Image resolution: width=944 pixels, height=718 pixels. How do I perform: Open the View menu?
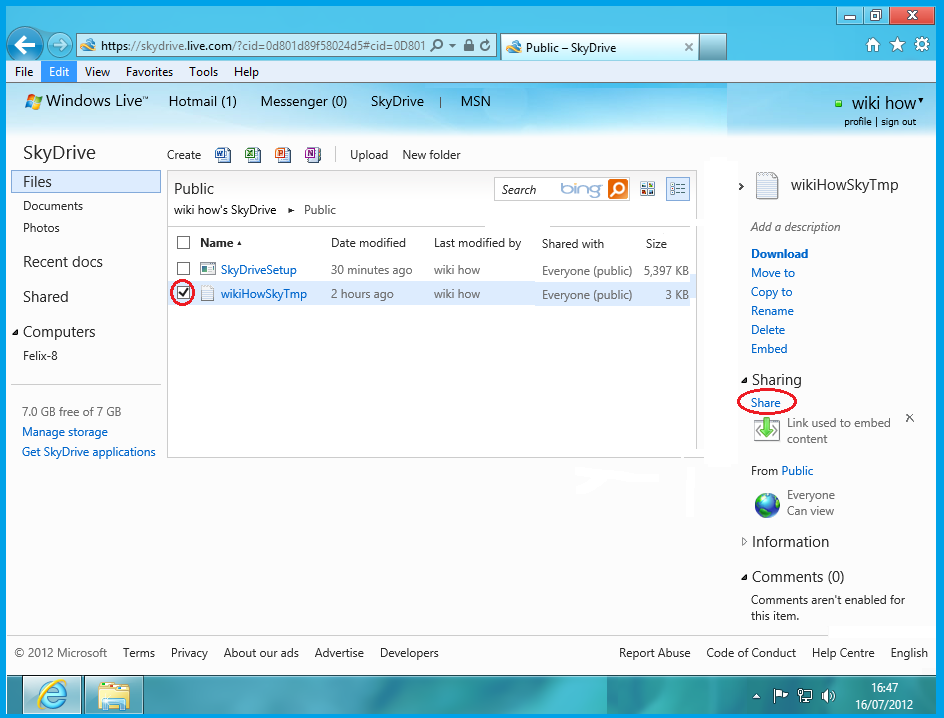[98, 72]
